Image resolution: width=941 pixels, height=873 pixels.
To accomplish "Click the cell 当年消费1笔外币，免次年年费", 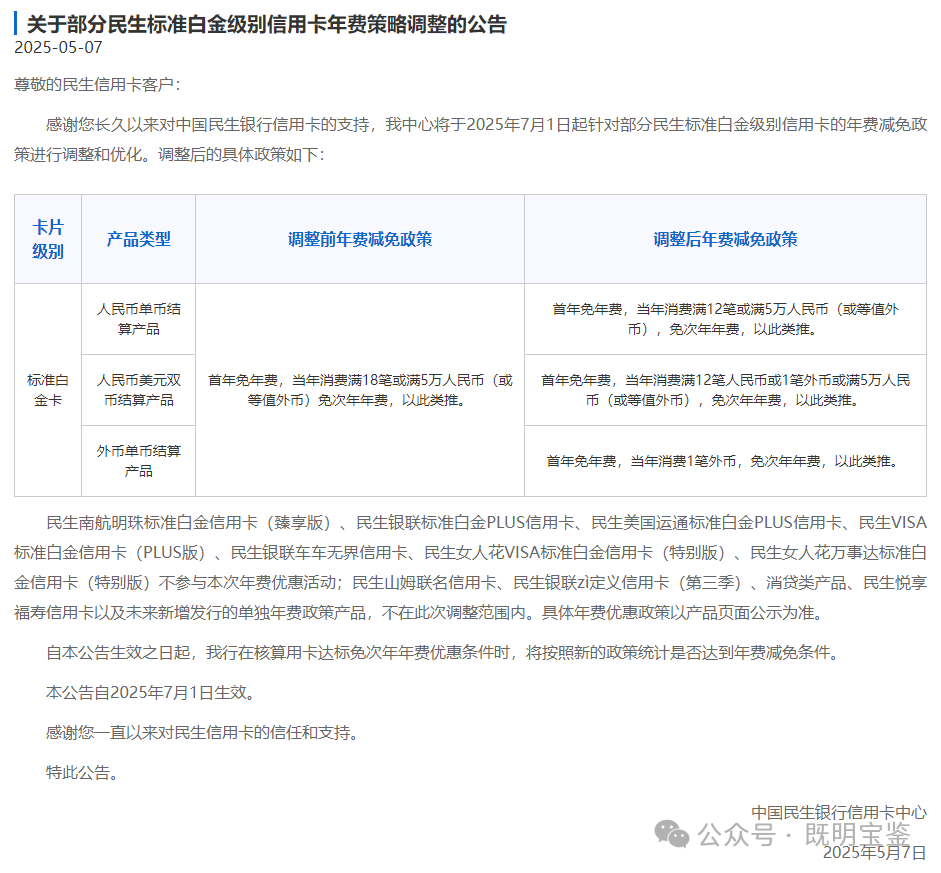I will [x=726, y=461].
